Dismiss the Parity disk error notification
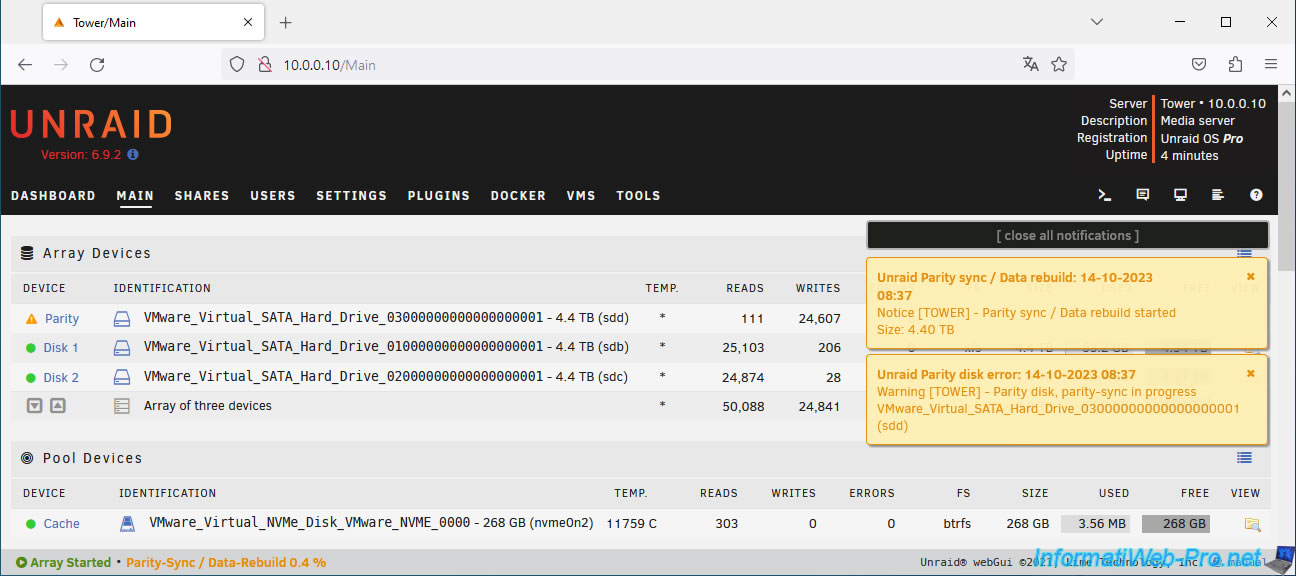This screenshot has height=576, width=1296. click(1250, 373)
